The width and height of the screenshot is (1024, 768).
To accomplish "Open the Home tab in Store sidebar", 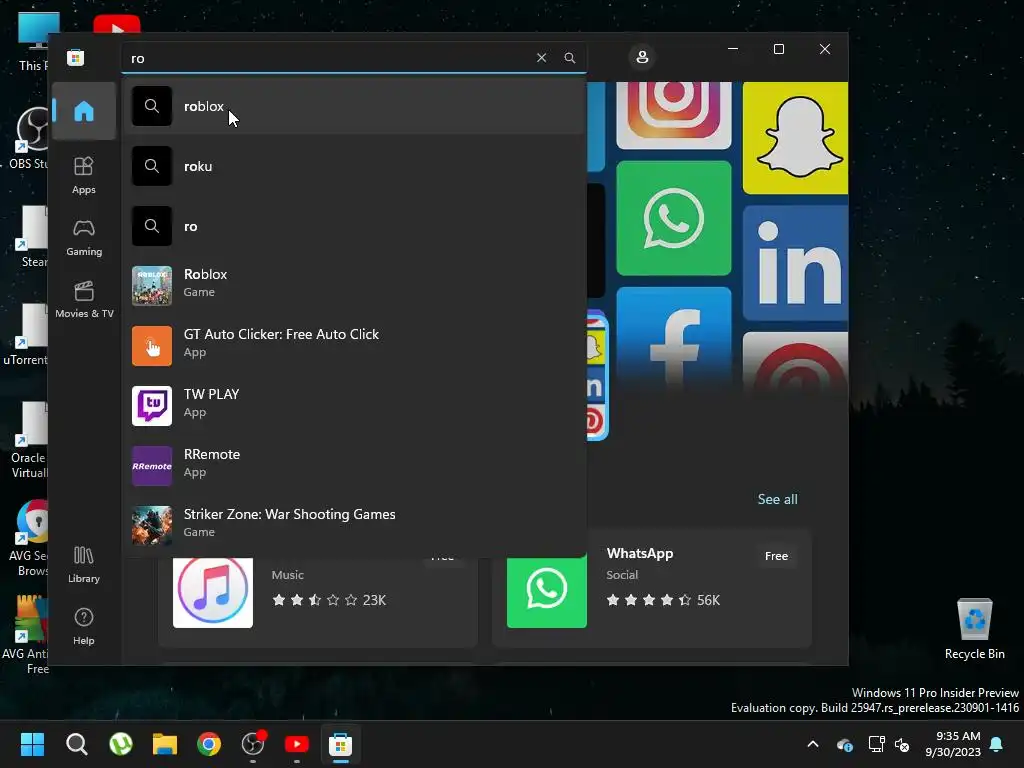I will (84, 111).
